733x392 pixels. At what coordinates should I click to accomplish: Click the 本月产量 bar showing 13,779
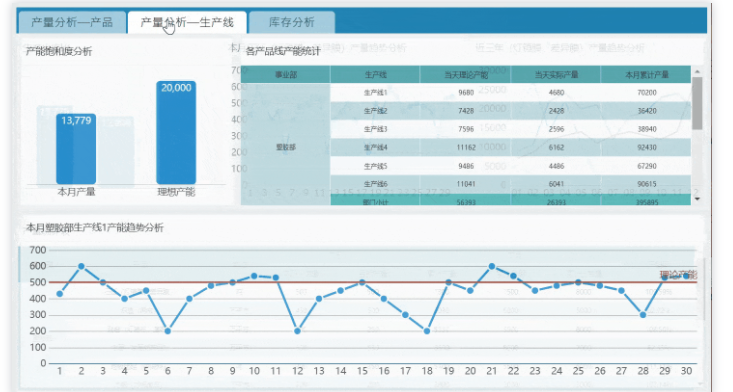[x=76, y=149]
